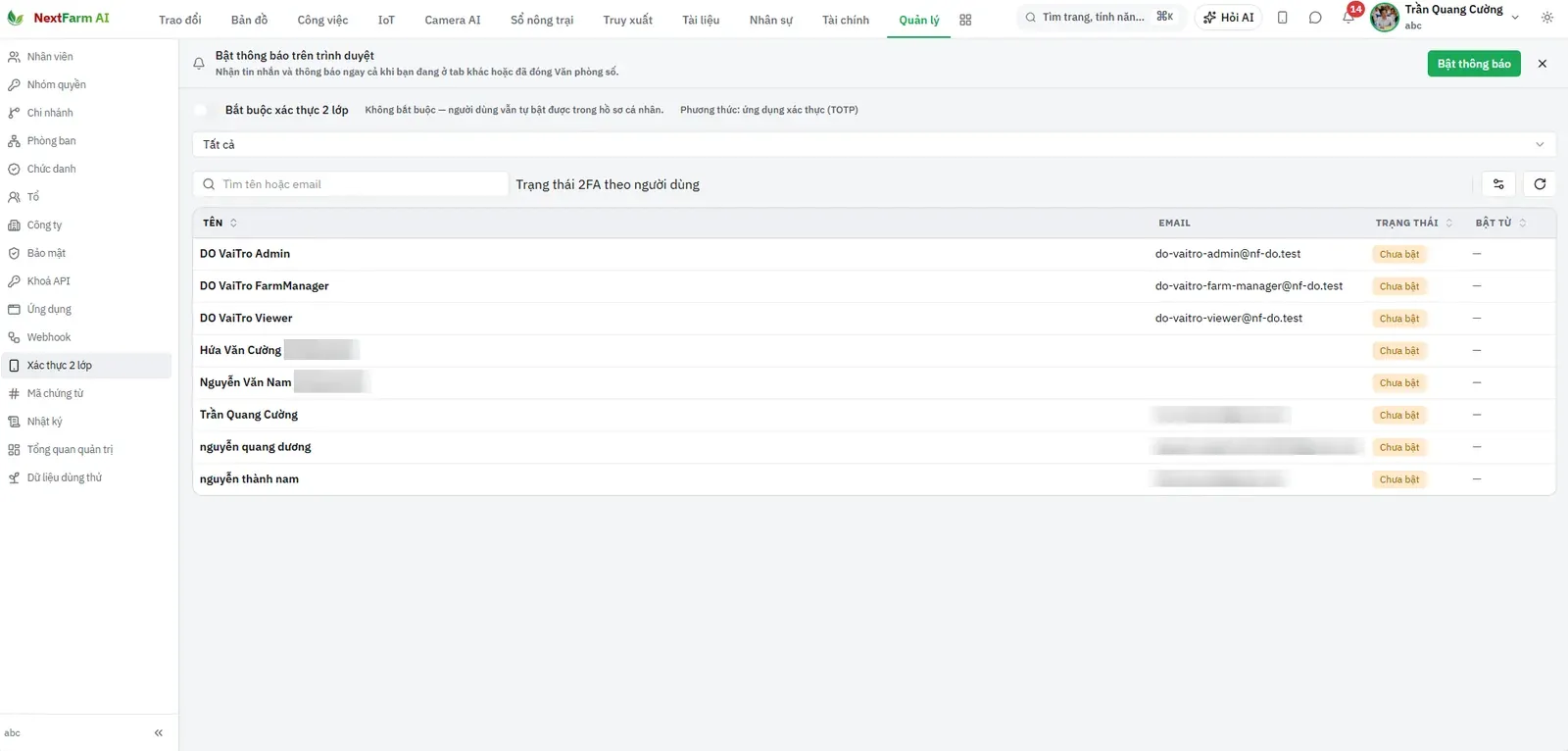This screenshot has height=751, width=1568.
Task: Open the Trần Quang Cường account menu chevron
Action: [x=1515, y=18]
